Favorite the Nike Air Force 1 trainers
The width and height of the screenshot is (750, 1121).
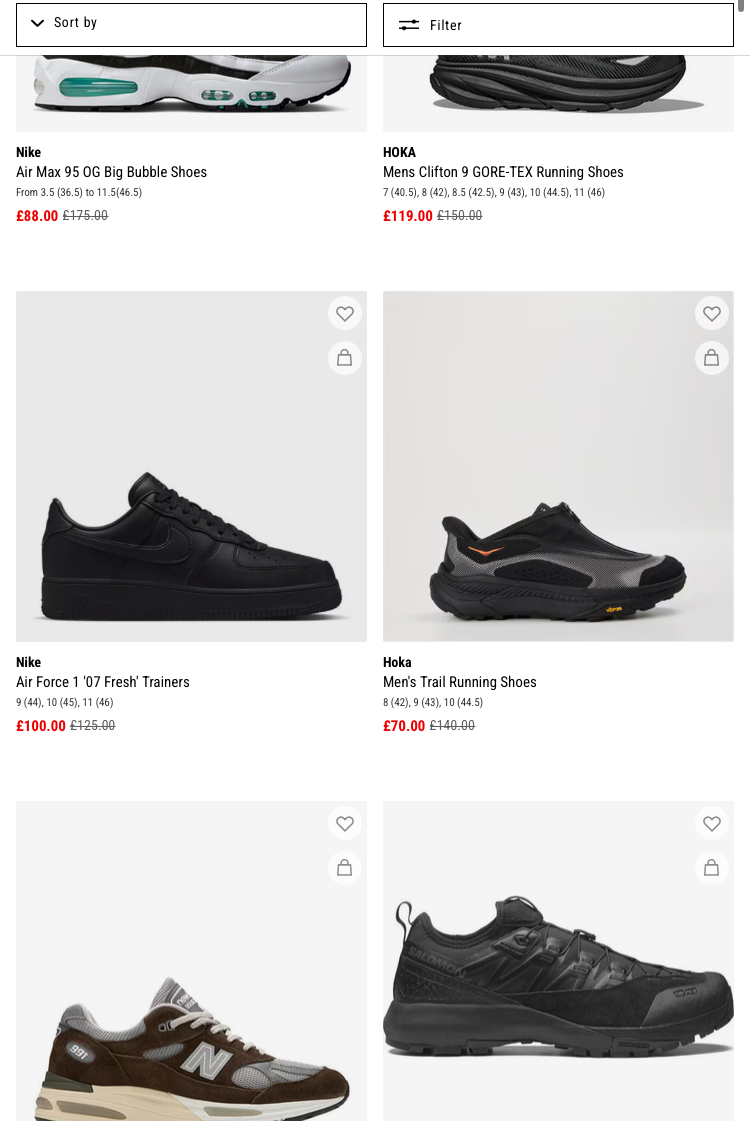pos(345,314)
